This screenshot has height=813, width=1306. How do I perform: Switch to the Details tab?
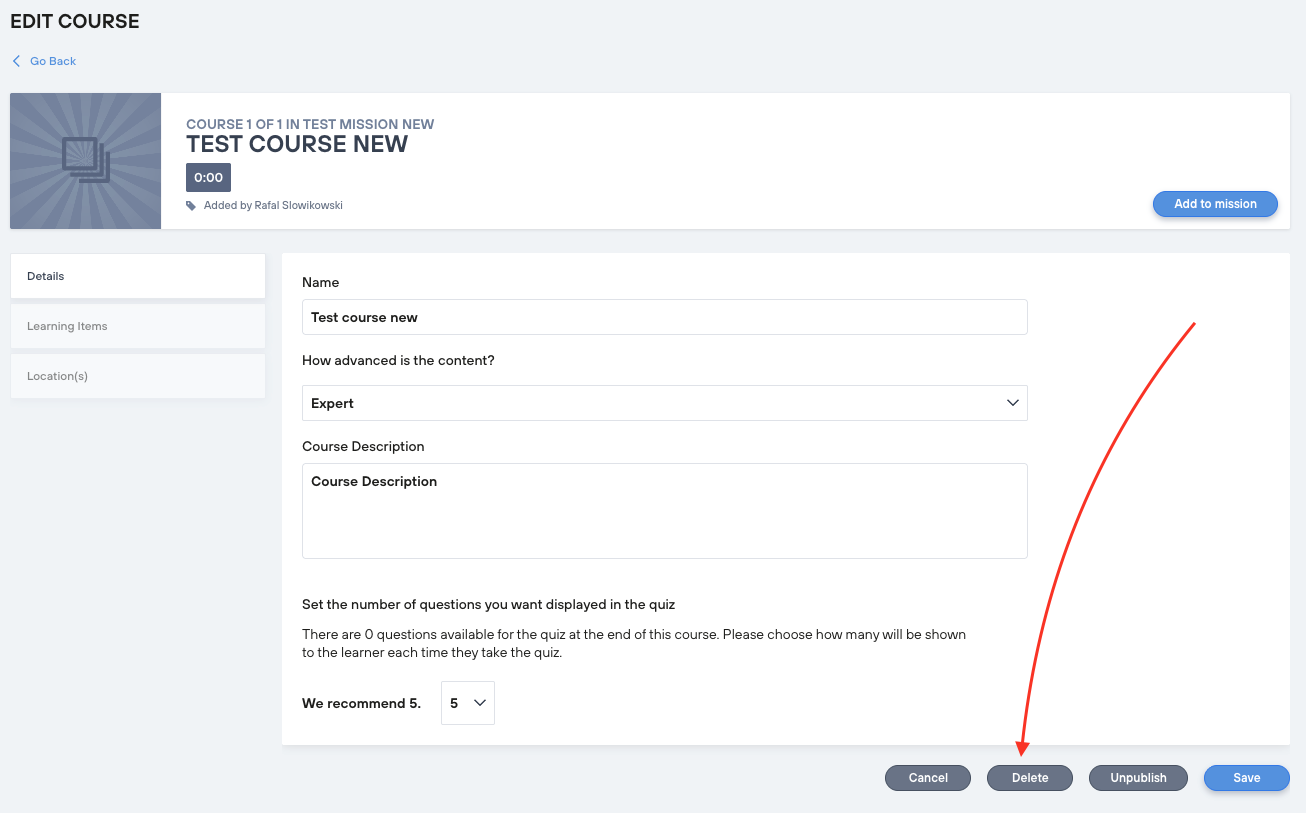[x=138, y=276]
